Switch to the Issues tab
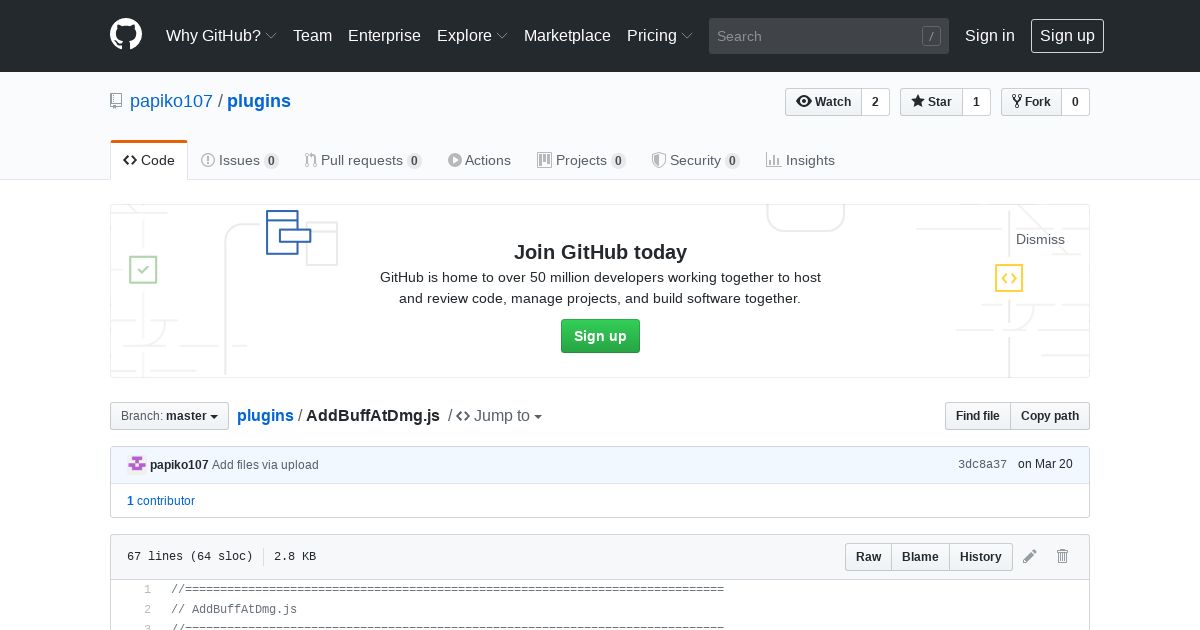 click(x=240, y=160)
